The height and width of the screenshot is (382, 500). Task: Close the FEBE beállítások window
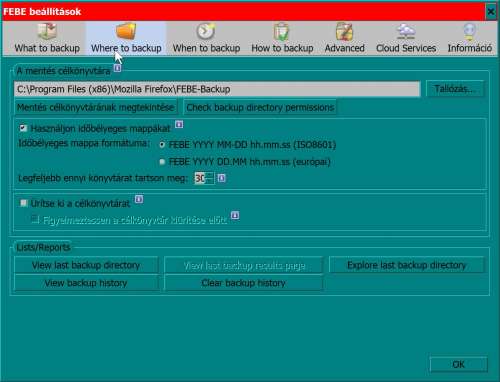click(491, 12)
